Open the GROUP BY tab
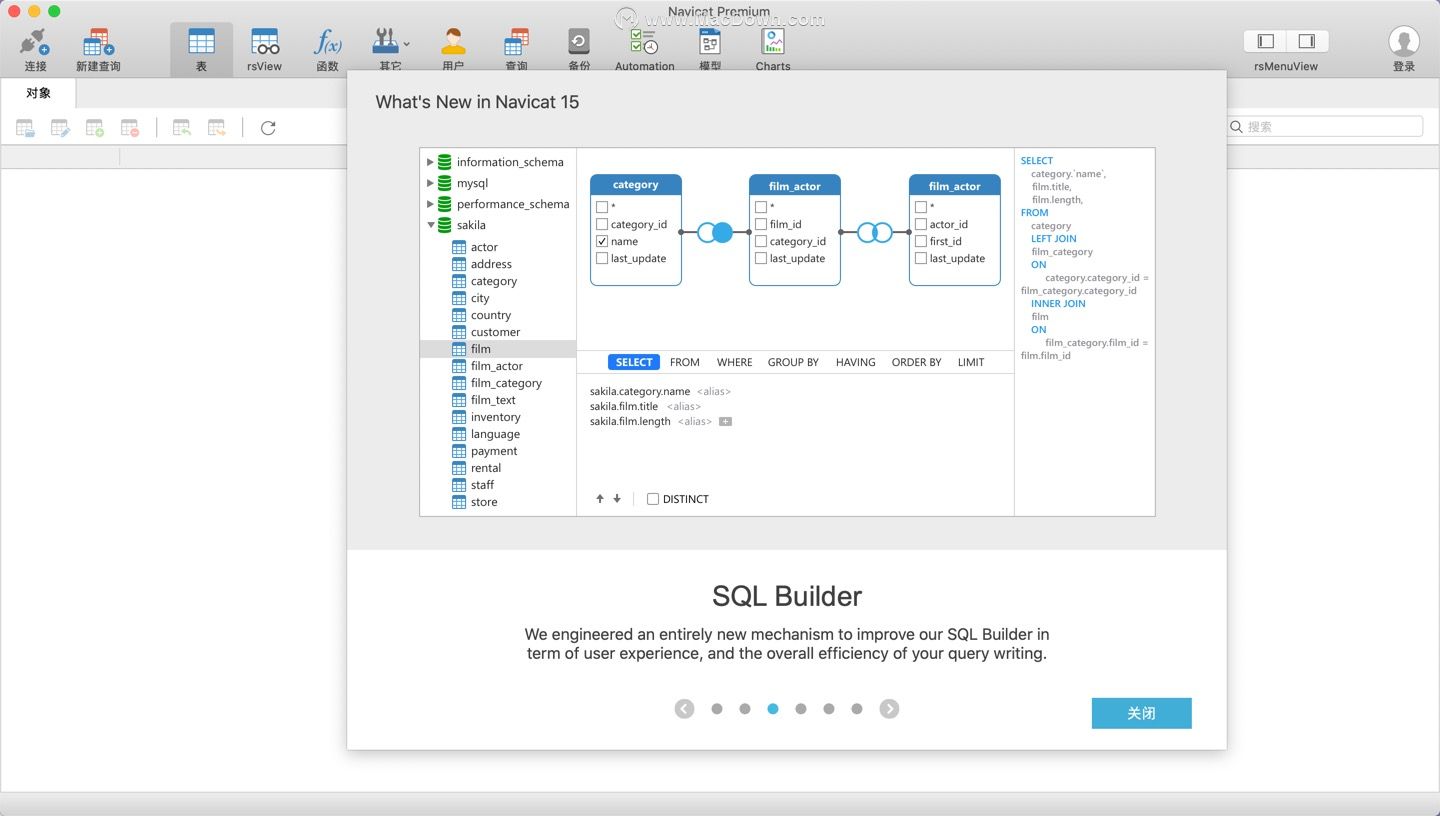Viewport: 1440px width, 816px height. pos(793,362)
